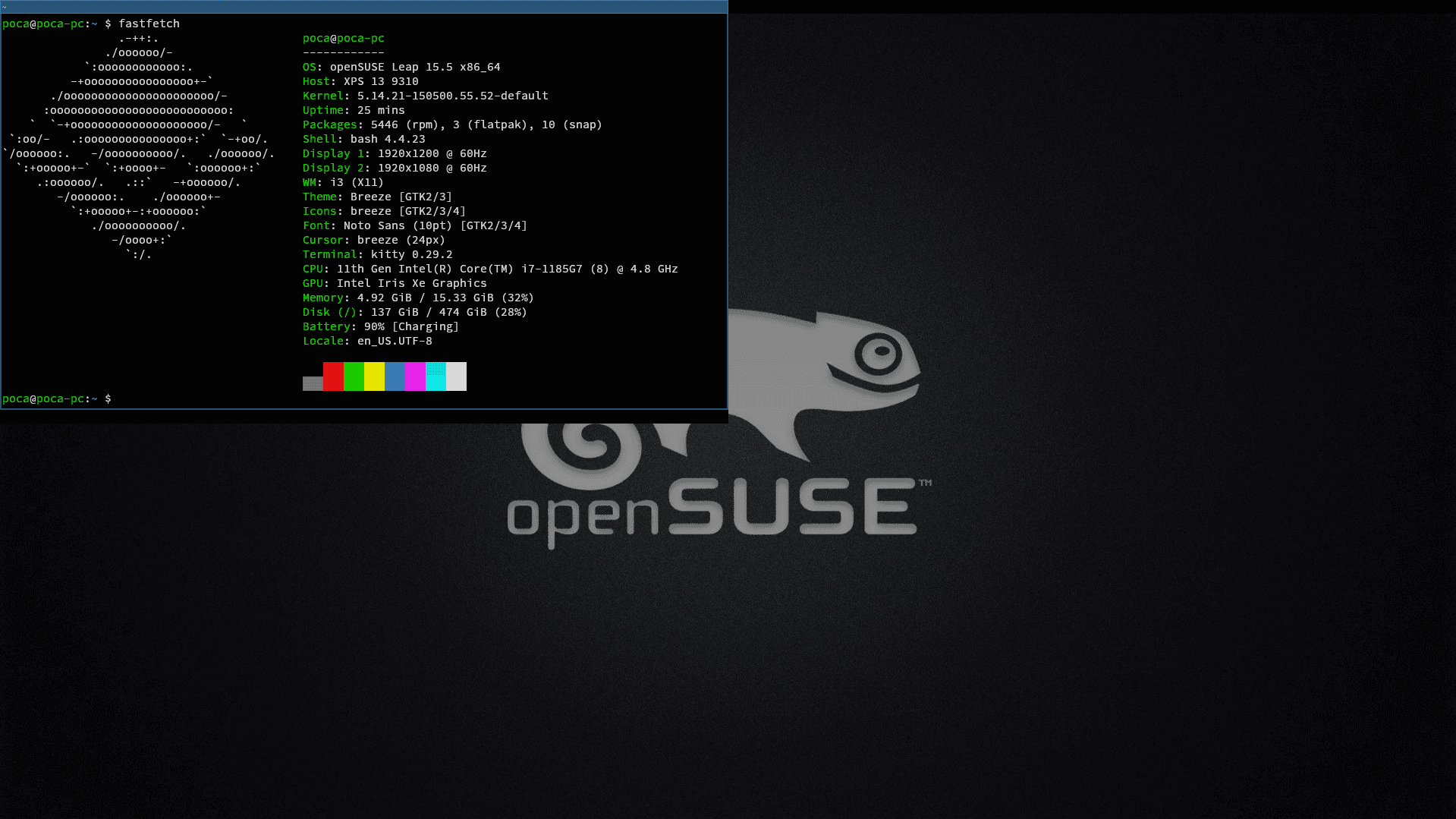Select the green color swatch in the palette
1456x819 pixels.
tap(354, 376)
